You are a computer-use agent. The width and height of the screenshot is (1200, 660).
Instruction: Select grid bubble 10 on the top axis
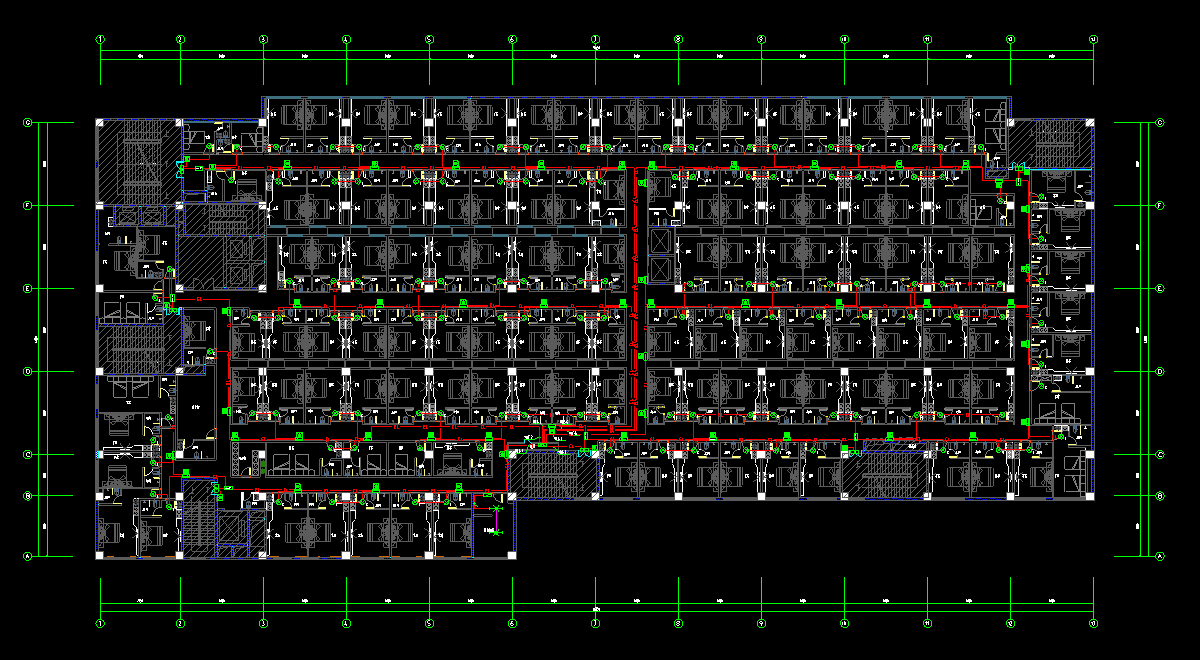[x=844, y=39]
